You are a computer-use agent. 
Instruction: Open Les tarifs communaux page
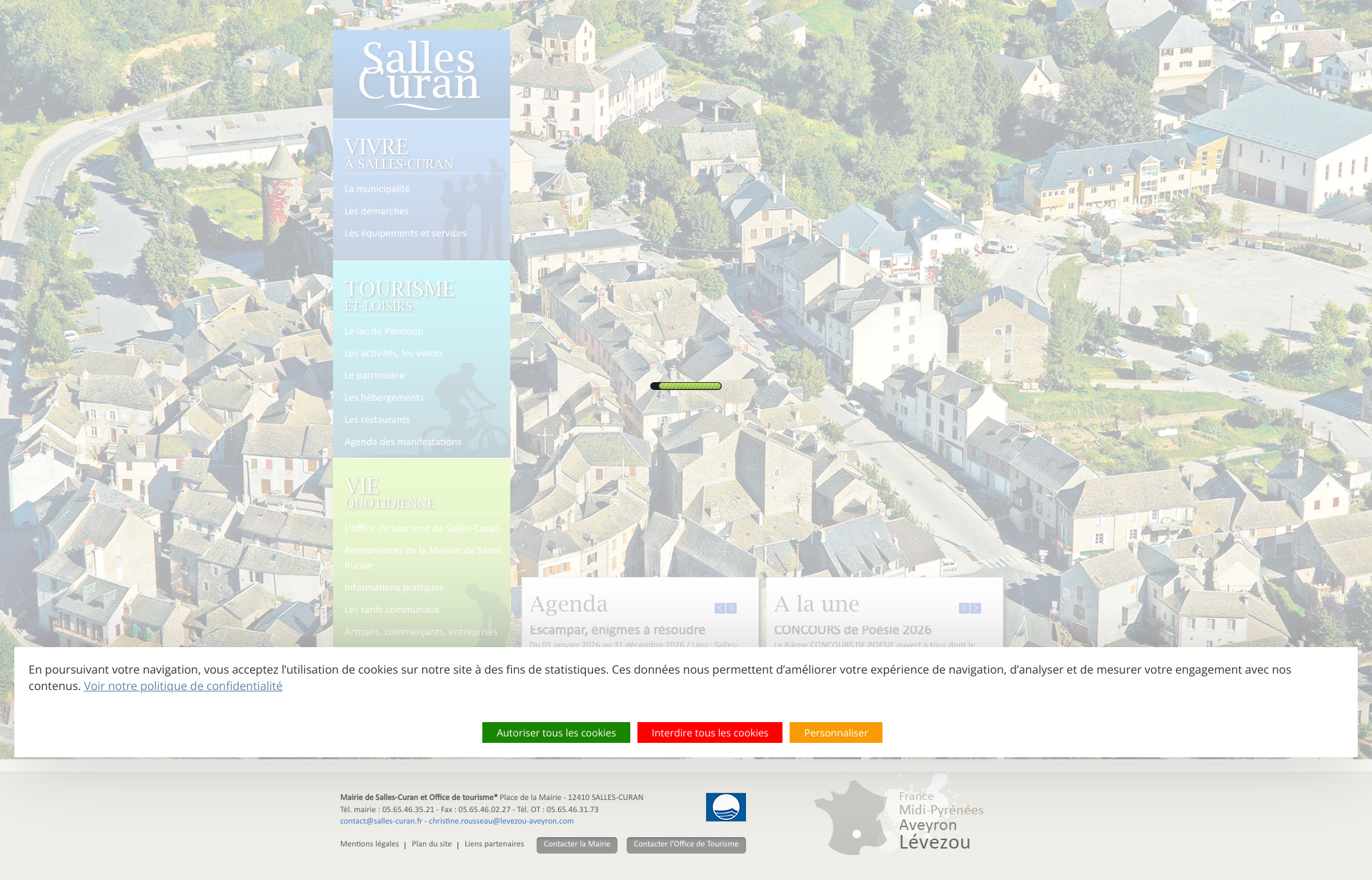pyautogui.click(x=392, y=610)
